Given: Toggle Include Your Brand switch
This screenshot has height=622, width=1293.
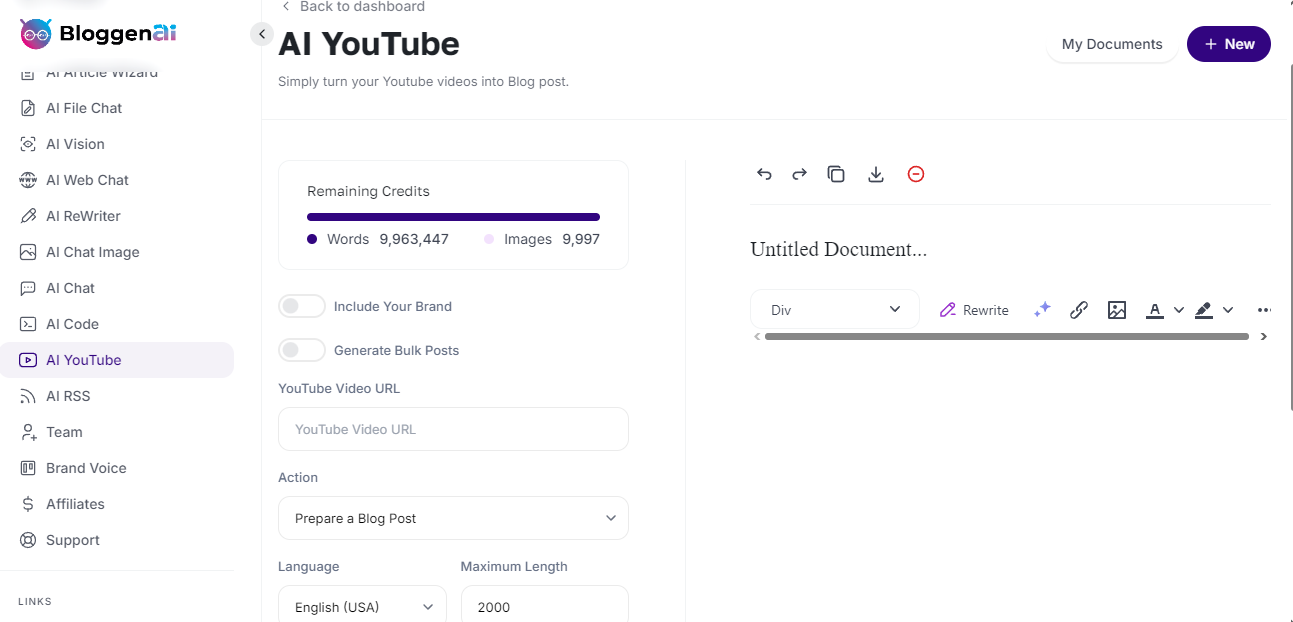Looking at the screenshot, I should pos(302,306).
